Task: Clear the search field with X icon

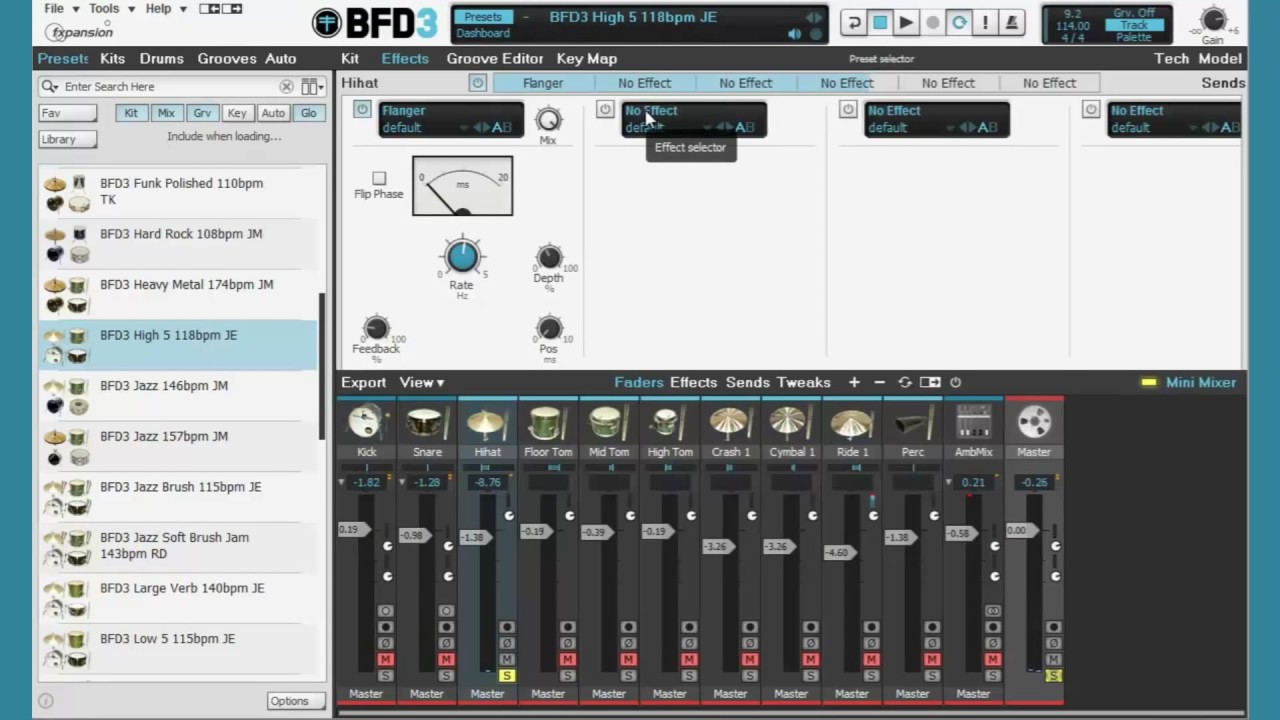Action: [x=287, y=87]
